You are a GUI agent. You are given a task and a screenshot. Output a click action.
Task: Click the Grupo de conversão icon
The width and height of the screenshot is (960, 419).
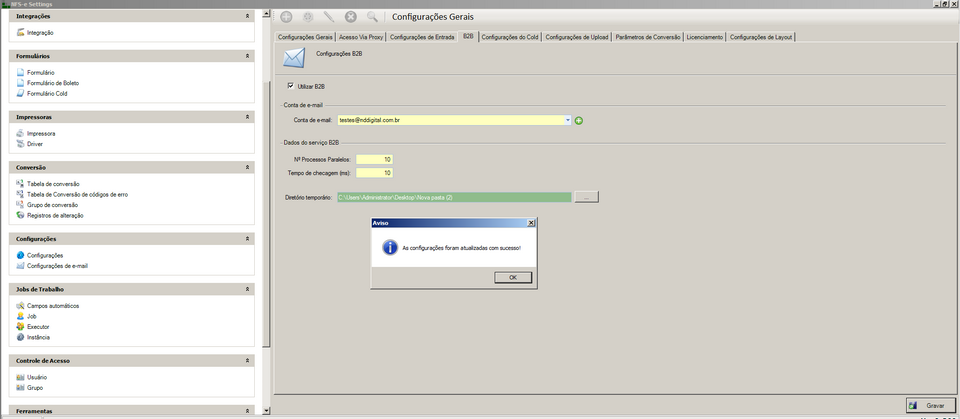(20, 205)
